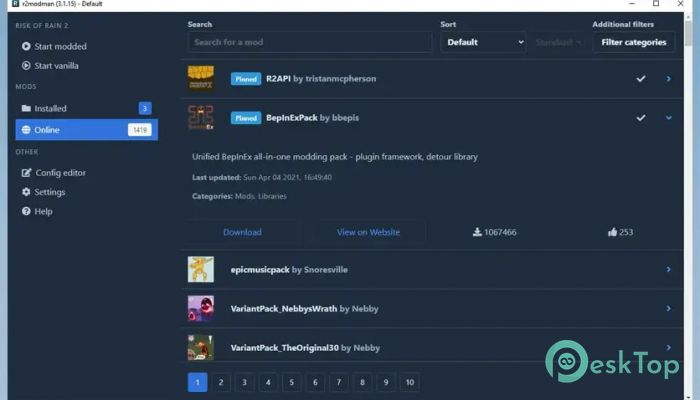Click the Start modded play icon
The height and width of the screenshot is (400, 700).
(x=26, y=46)
